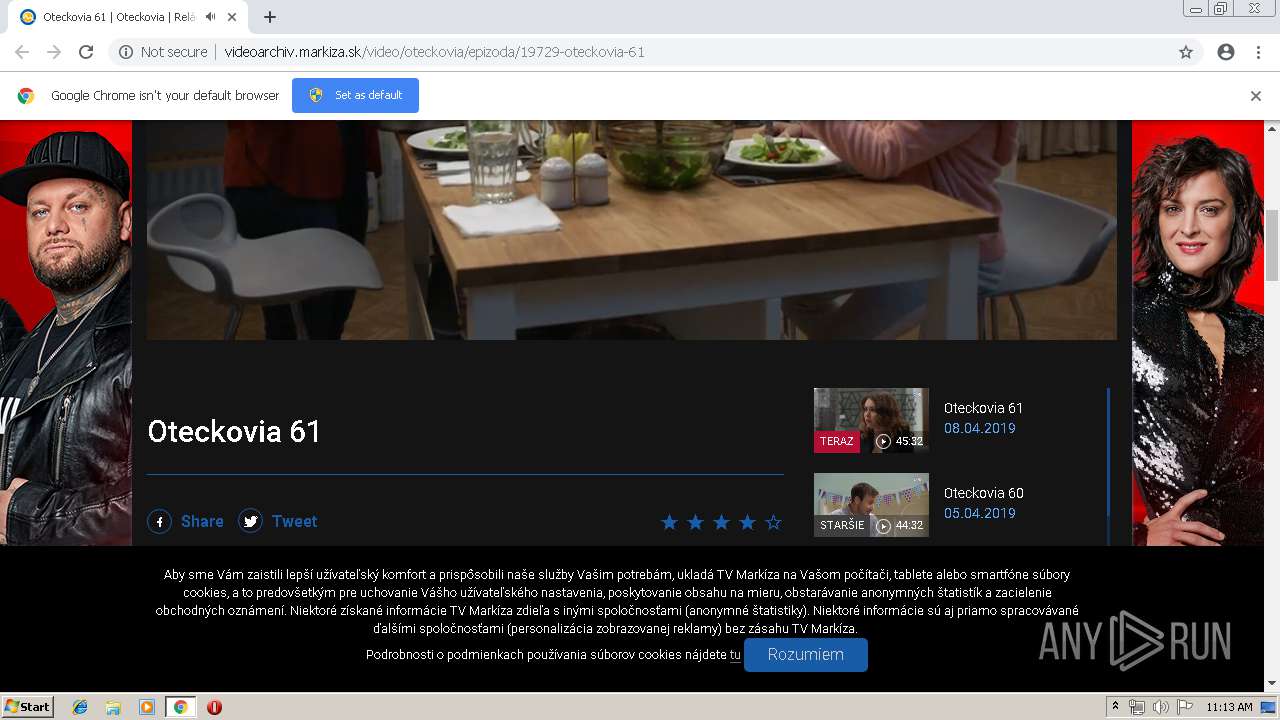Open a new tab with plus button
Viewport: 1280px width, 720px height.
coord(270,17)
